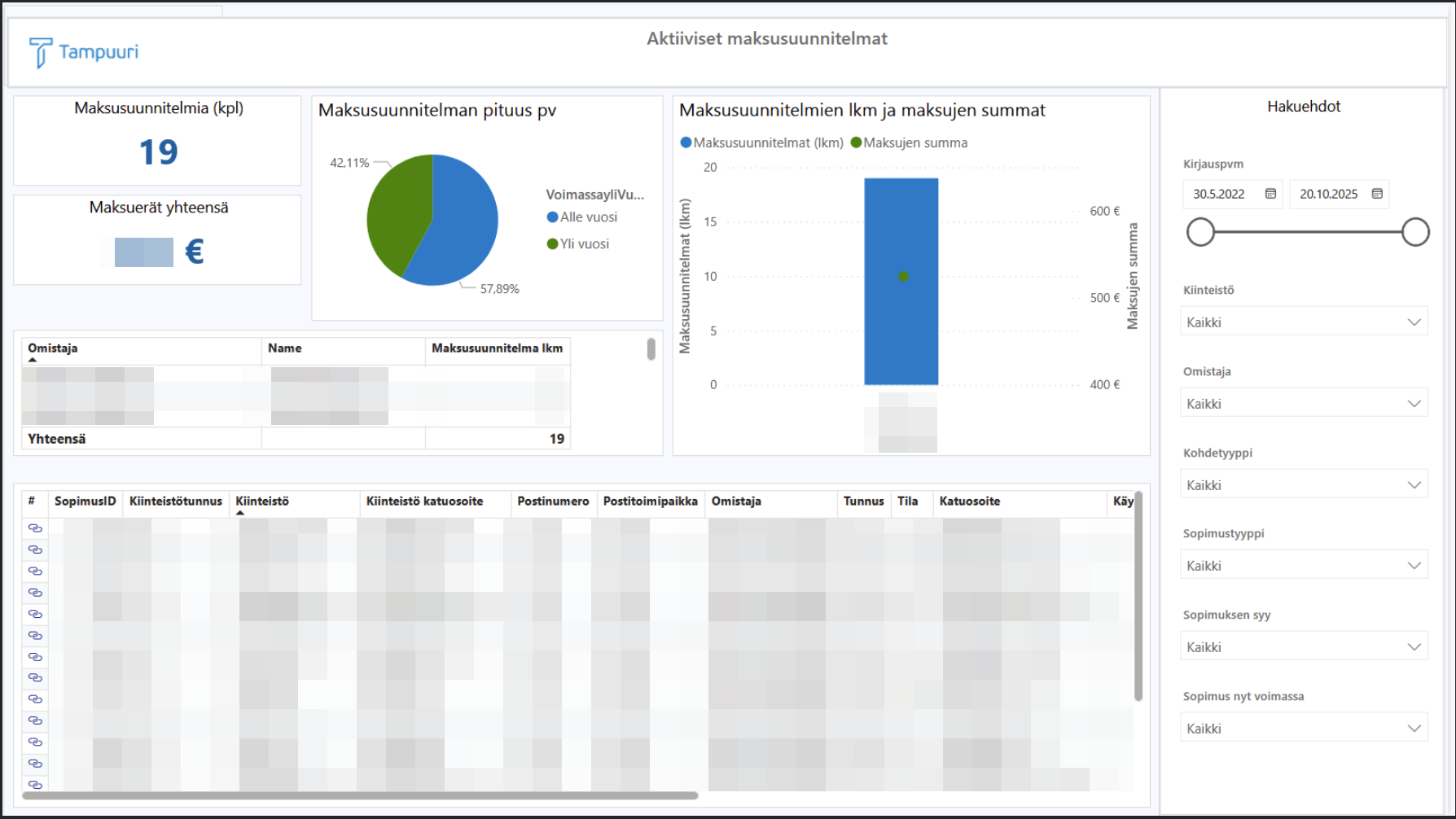Click the green Maksujen summa data point
This screenshot has height=819, width=1456.
[903, 277]
